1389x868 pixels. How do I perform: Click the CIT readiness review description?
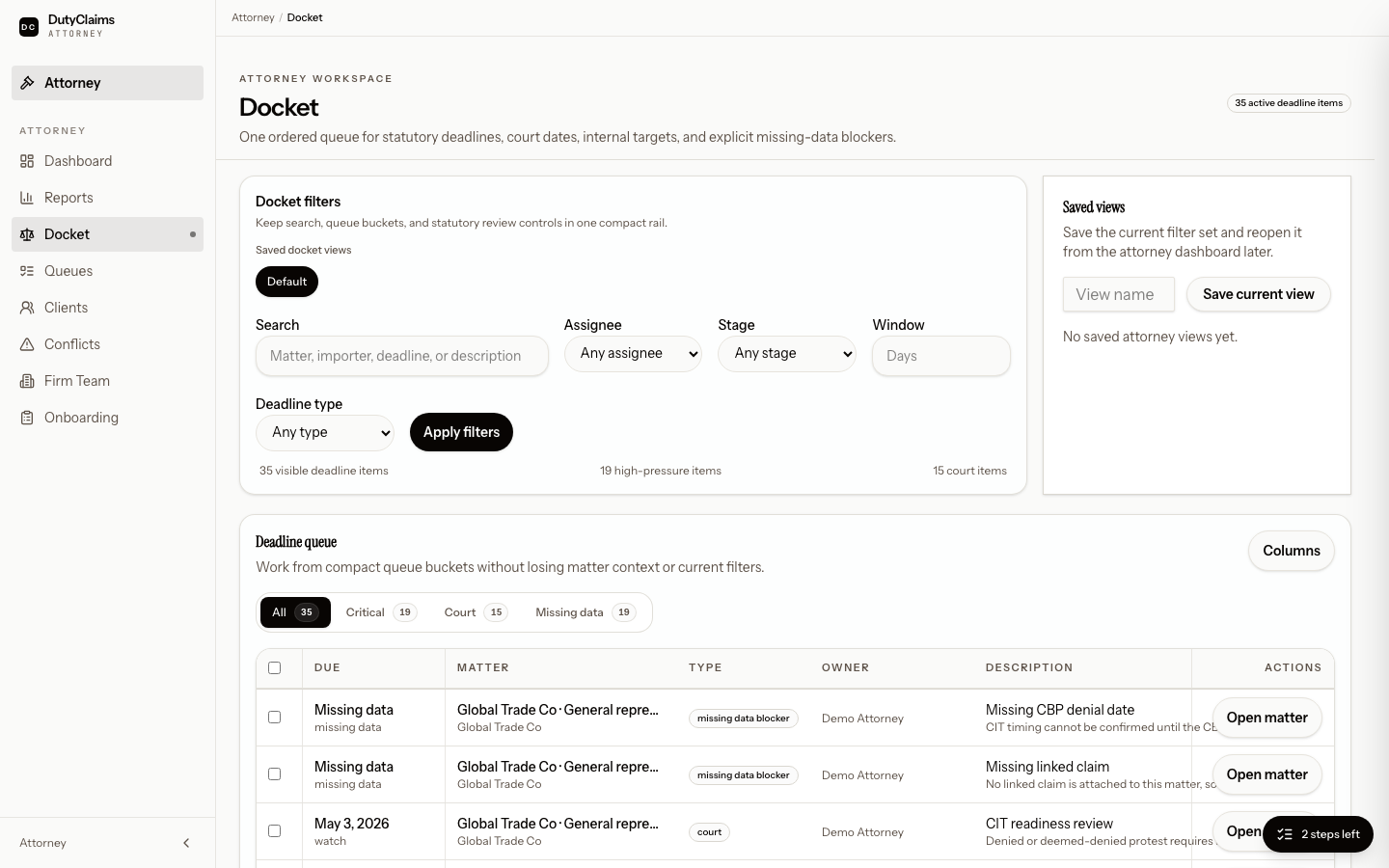[x=1049, y=824]
